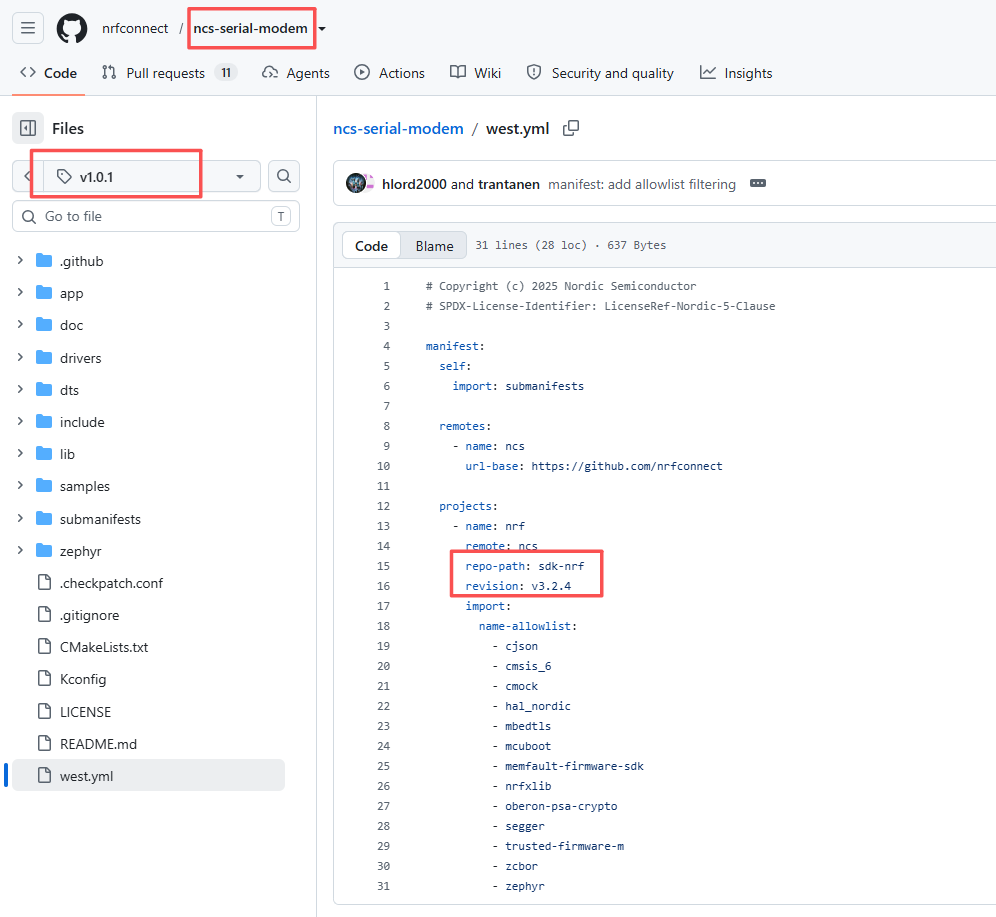Expand the samples folder chevron
The width and height of the screenshot is (996, 917).
pyautogui.click(x=20, y=485)
